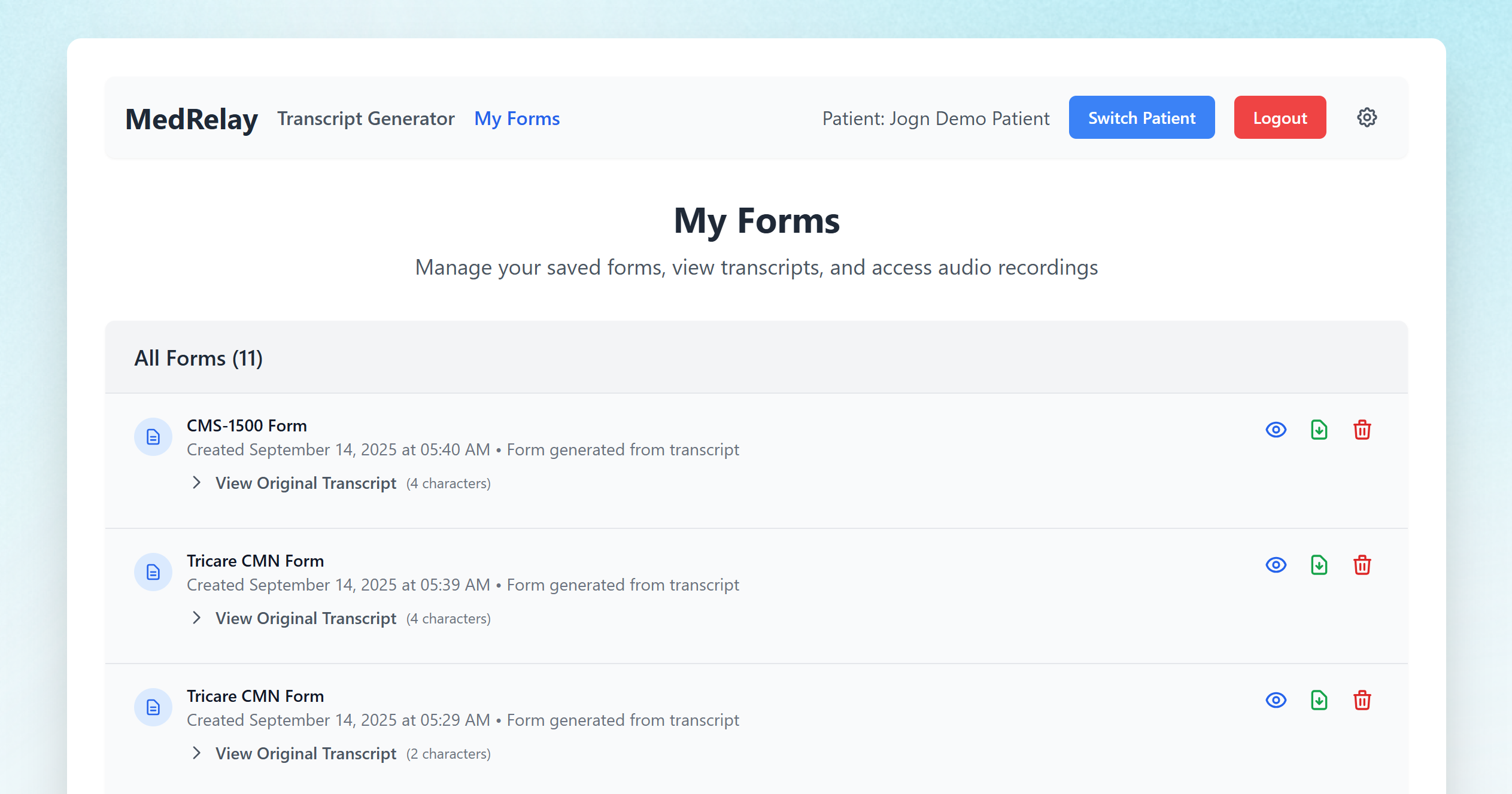Screen dimensions: 1512x794
Task: Open the settings gear icon
Action: [x=1367, y=117]
